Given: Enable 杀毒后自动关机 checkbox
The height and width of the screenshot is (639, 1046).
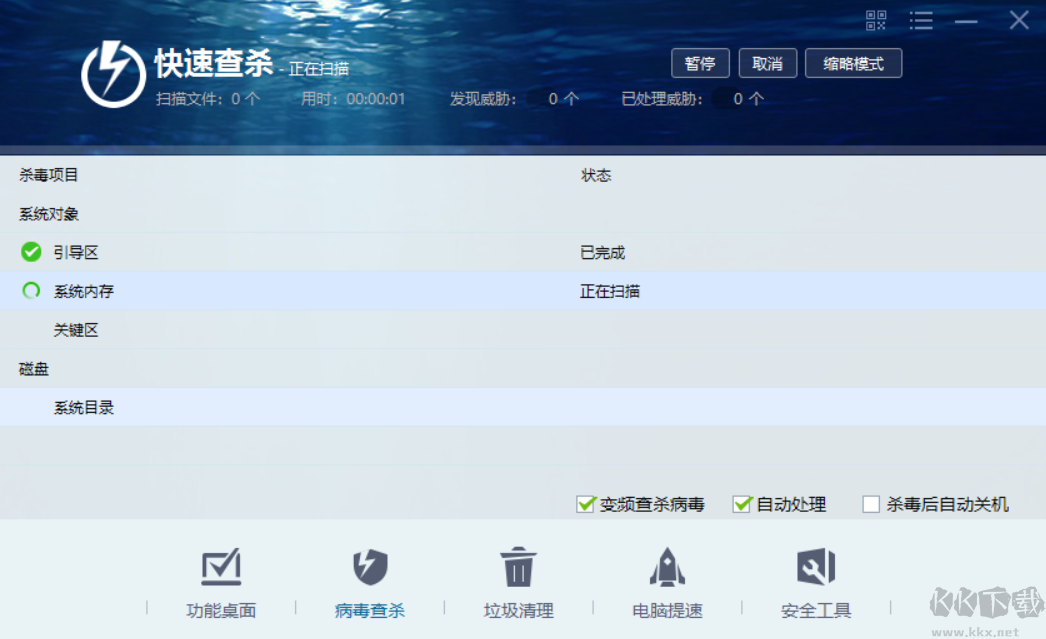Looking at the screenshot, I should [871, 504].
